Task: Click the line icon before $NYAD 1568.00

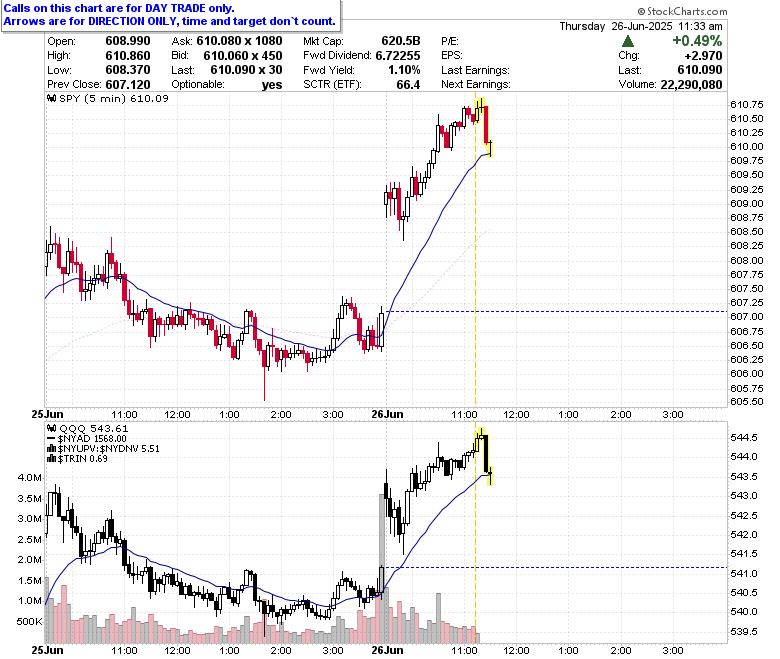Action: click(x=51, y=439)
